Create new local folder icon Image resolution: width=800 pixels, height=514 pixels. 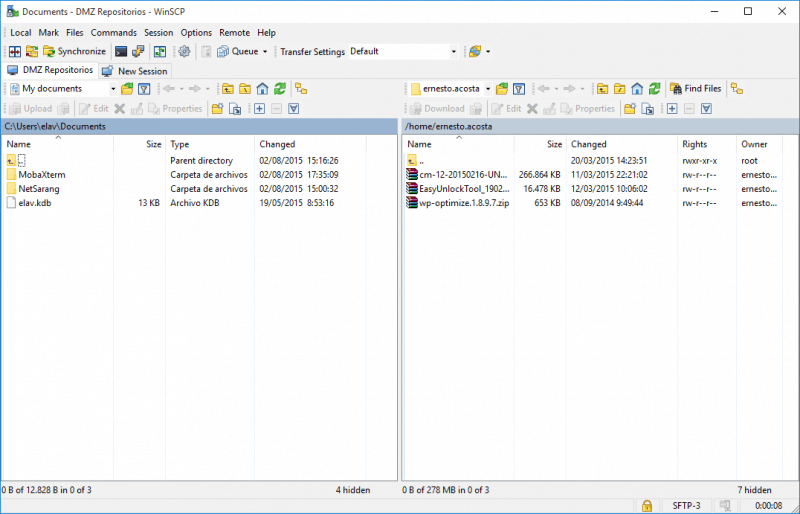click(x=218, y=109)
